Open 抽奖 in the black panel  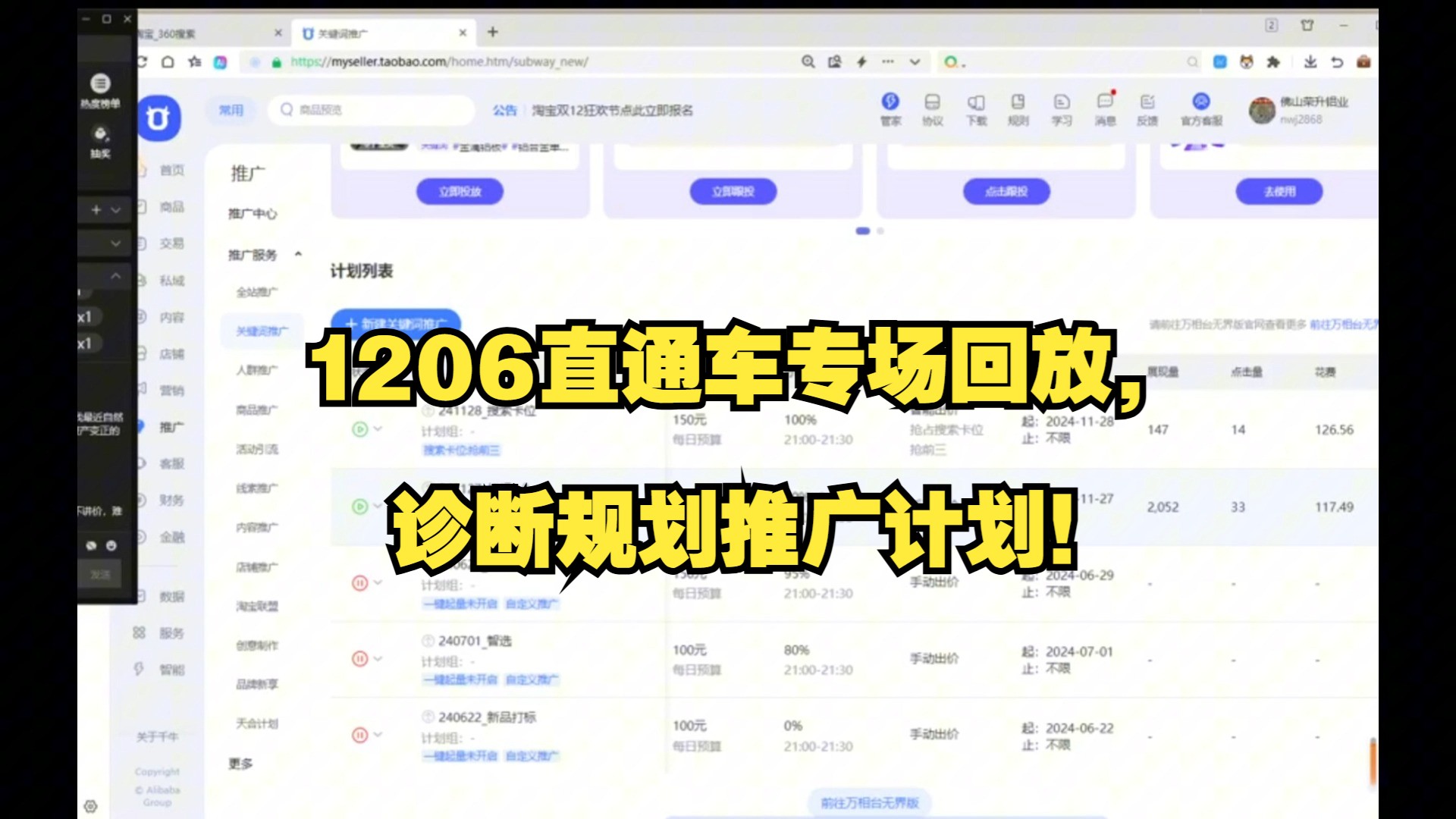[100, 142]
